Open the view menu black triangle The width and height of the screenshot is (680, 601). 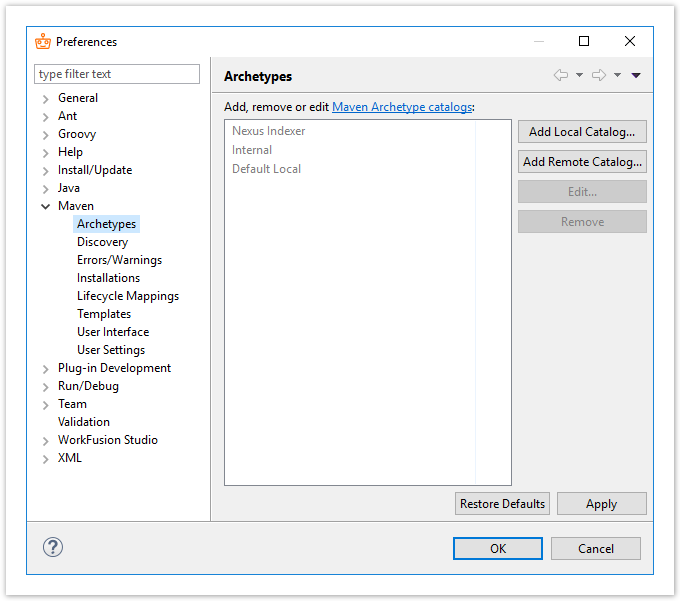(636, 75)
